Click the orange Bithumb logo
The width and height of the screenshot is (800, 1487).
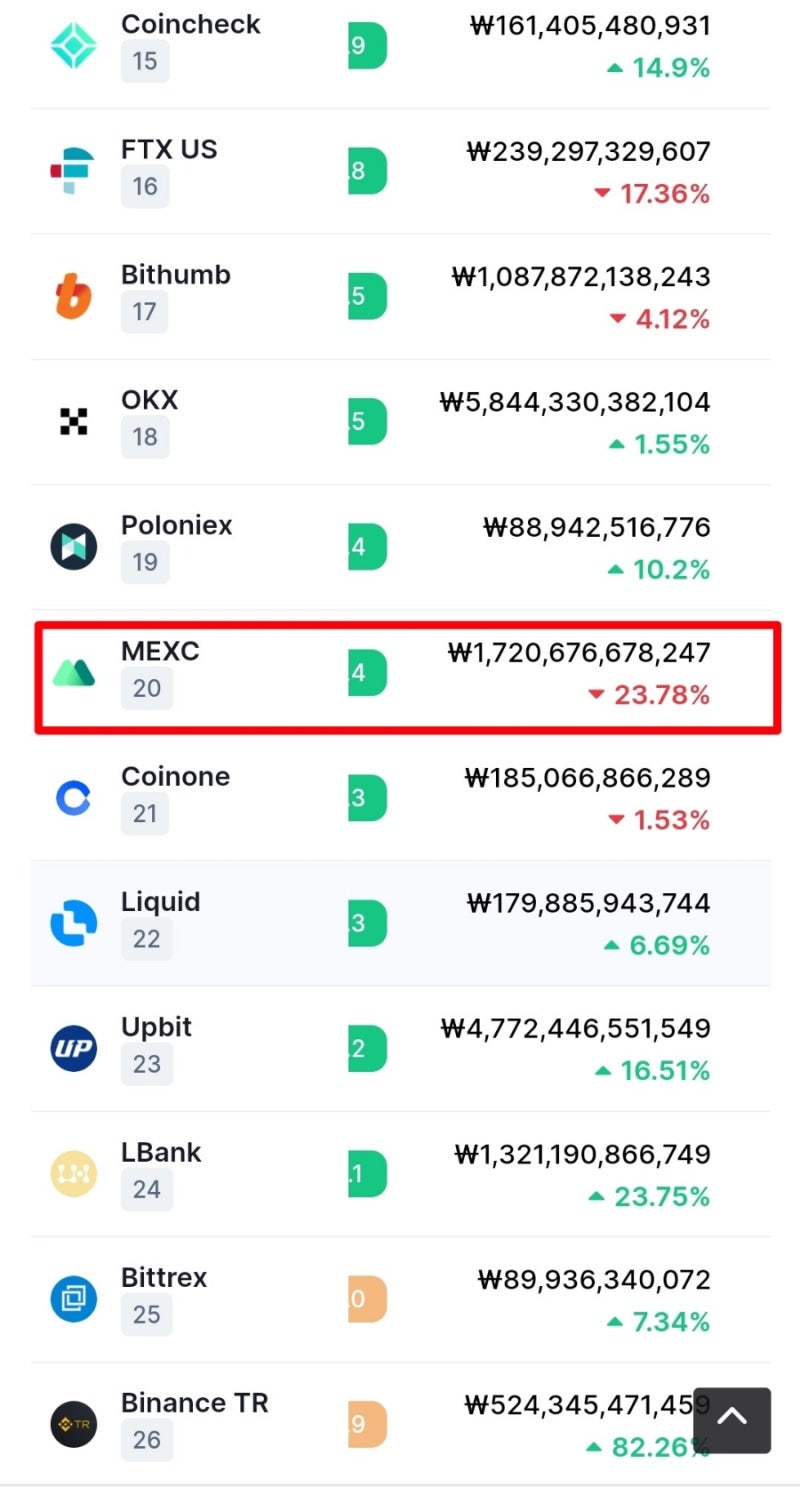pyautogui.click(x=73, y=296)
